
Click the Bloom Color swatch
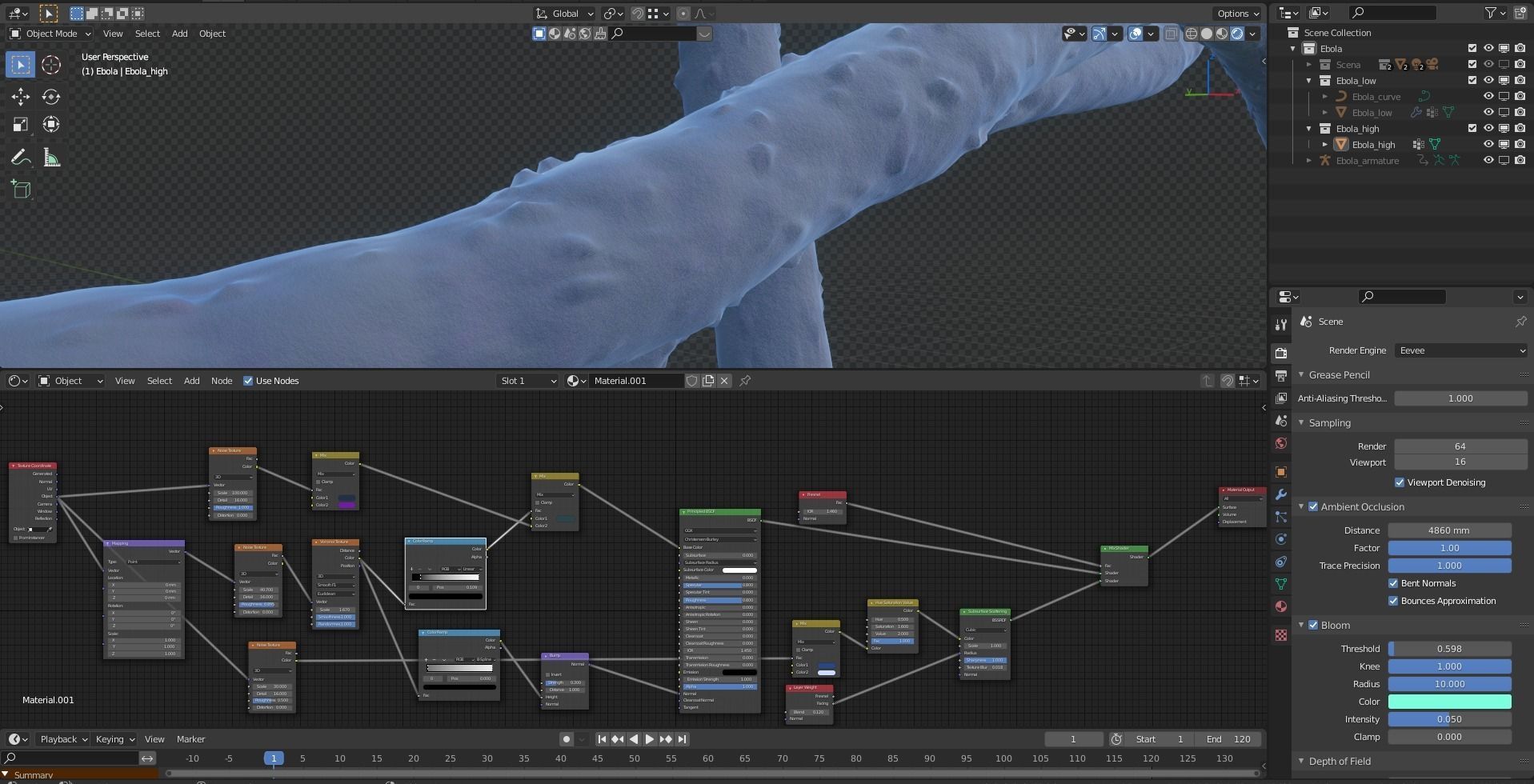[x=1449, y=702]
